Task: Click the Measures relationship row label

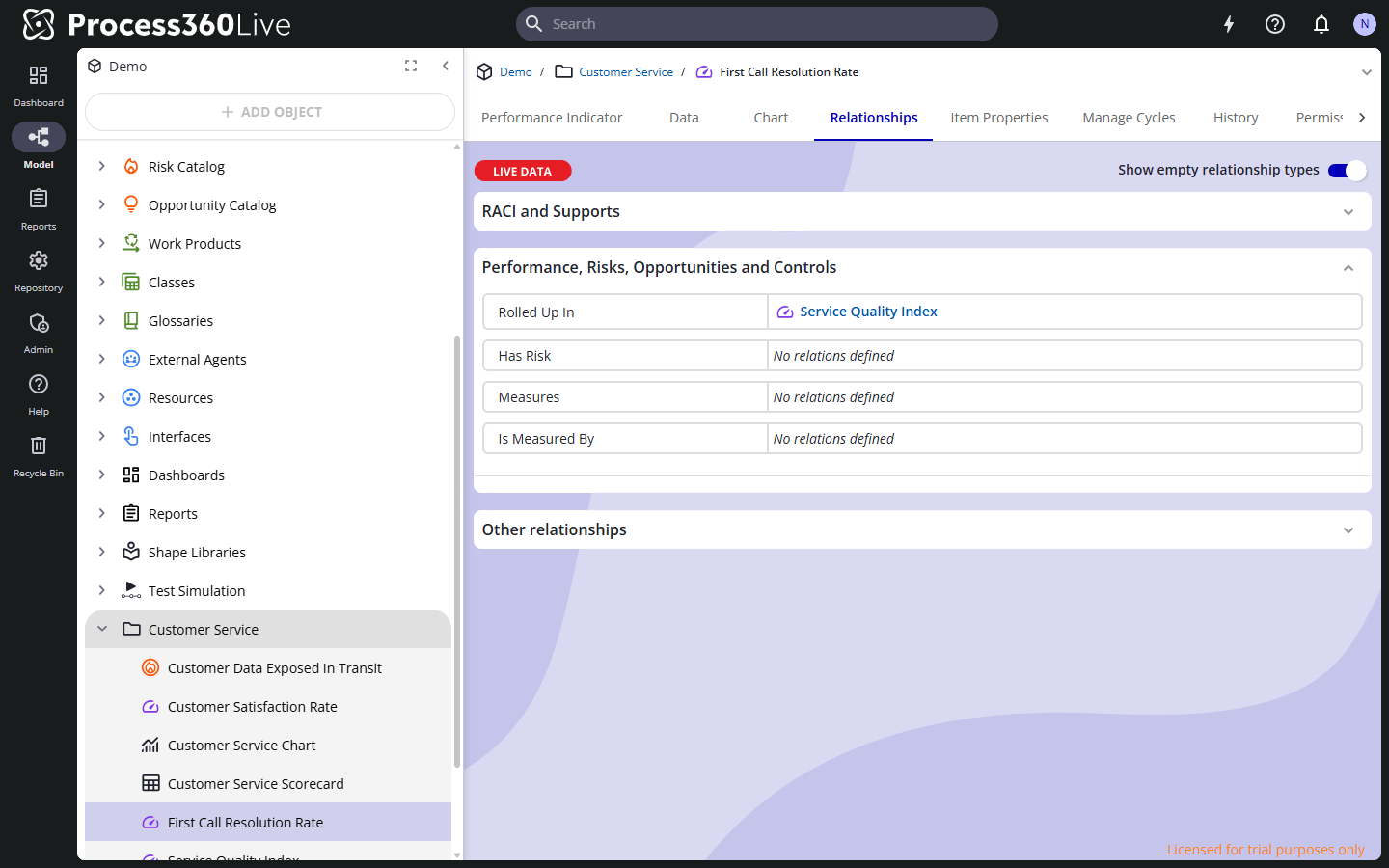Action: (x=529, y=397)
